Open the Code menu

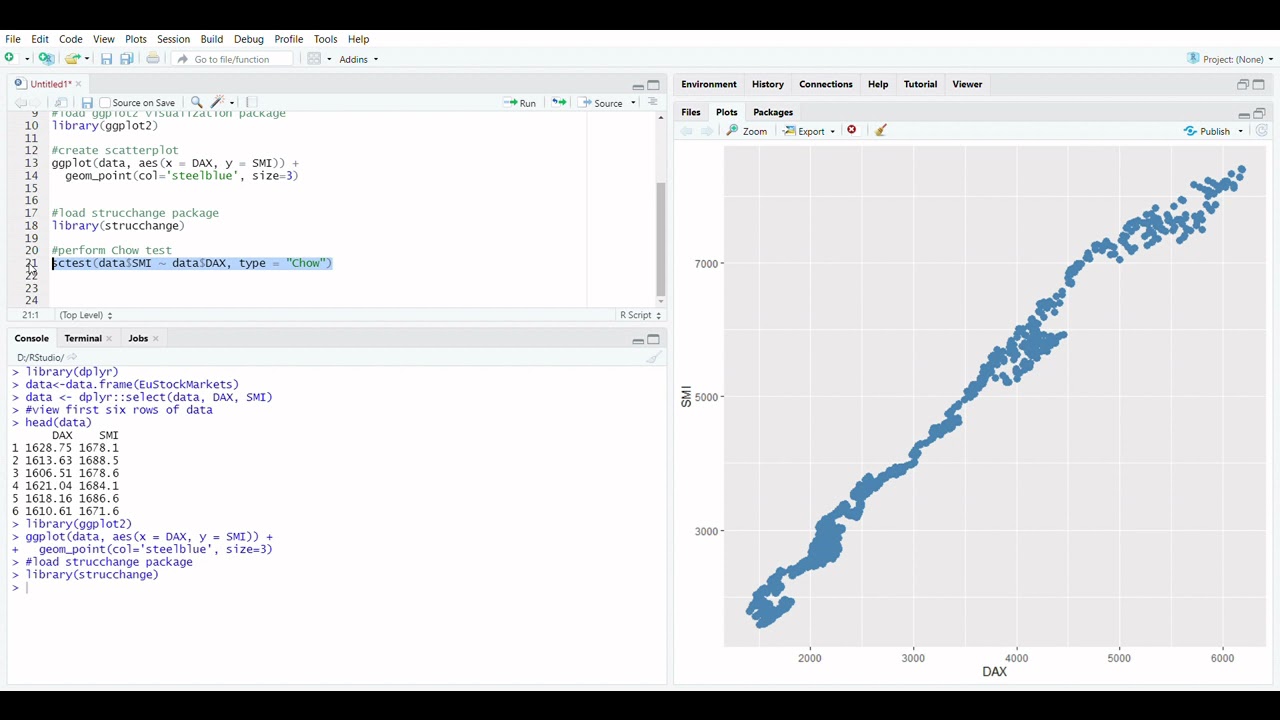point(70,39)
